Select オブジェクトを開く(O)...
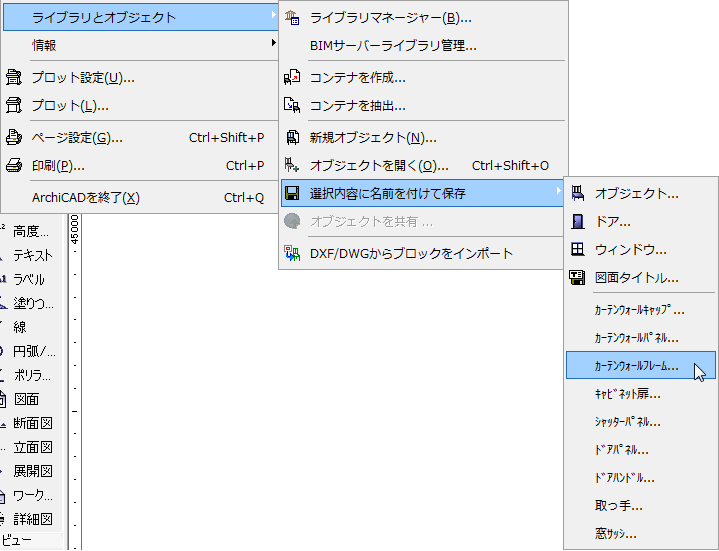This screenshot has width=719, height=551. (422, 165)
